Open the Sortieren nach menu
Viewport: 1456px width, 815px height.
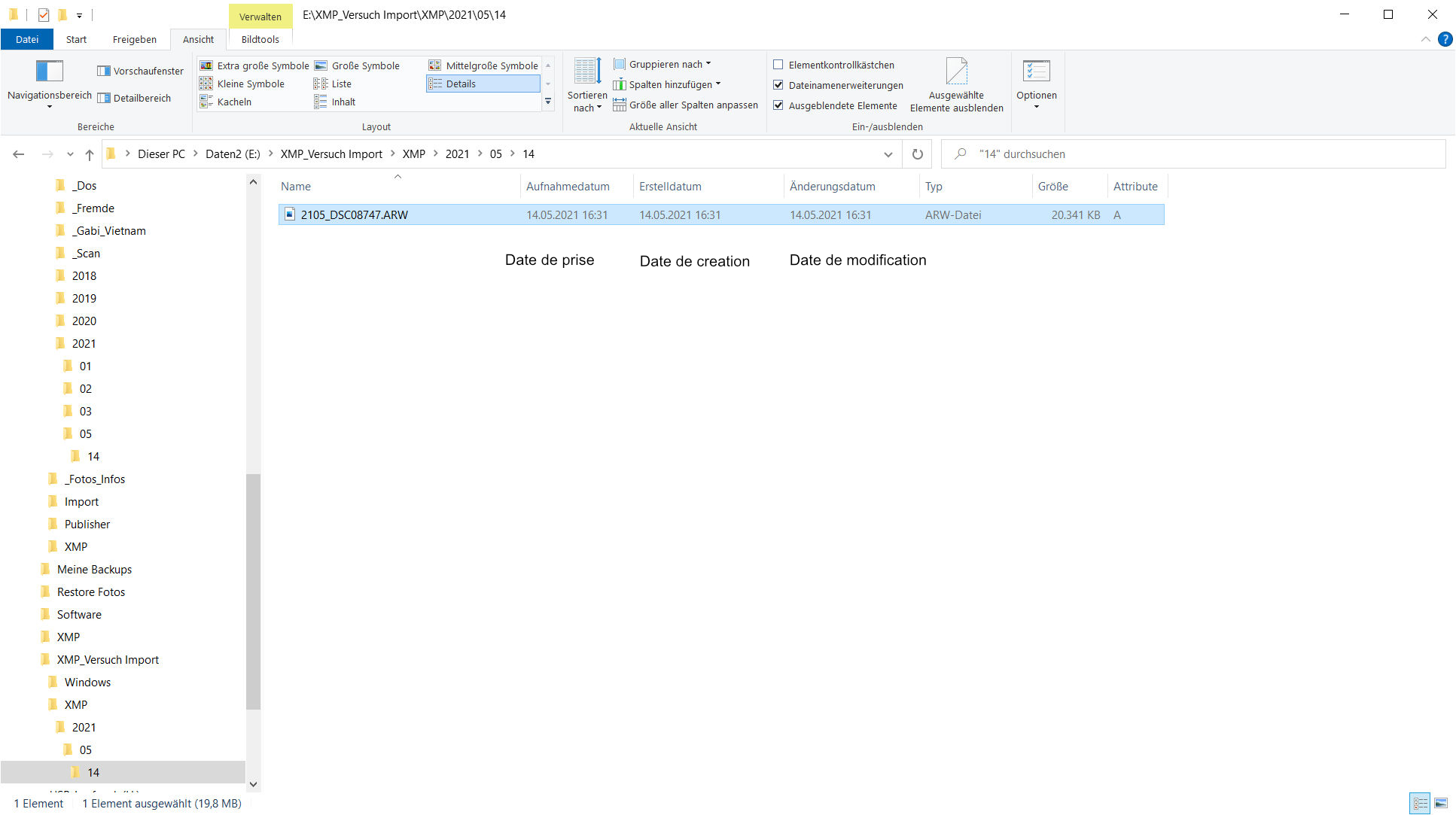coord(587,84)
